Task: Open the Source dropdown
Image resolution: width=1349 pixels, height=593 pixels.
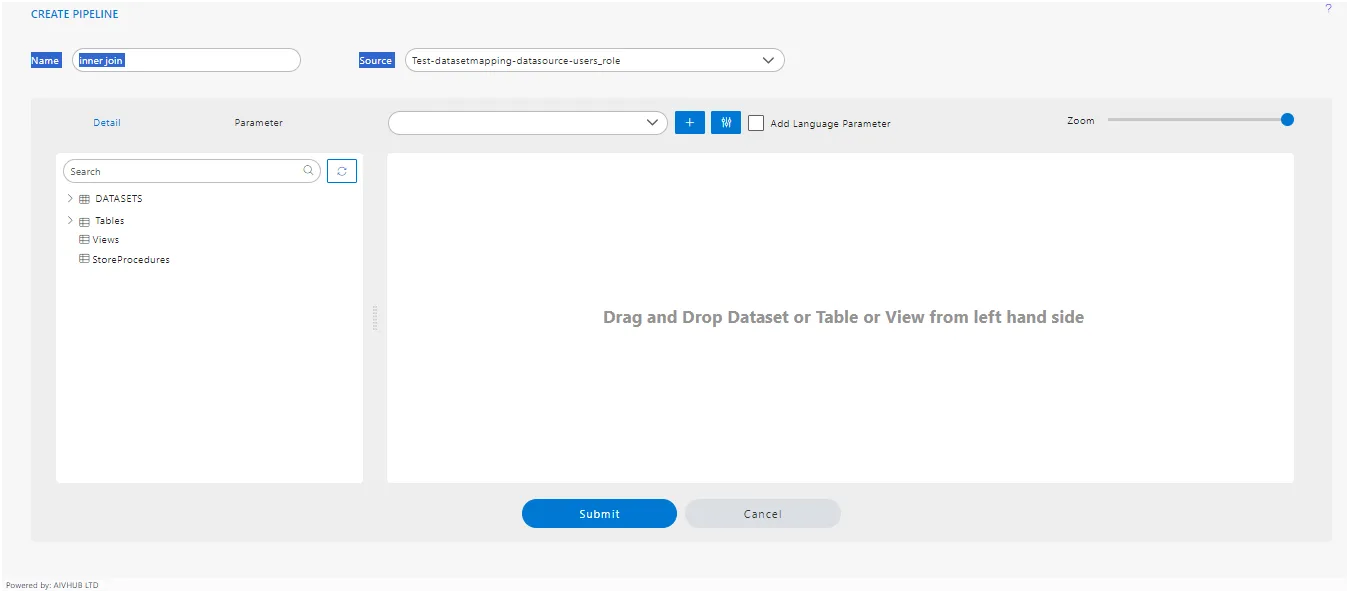Action: 594,60
